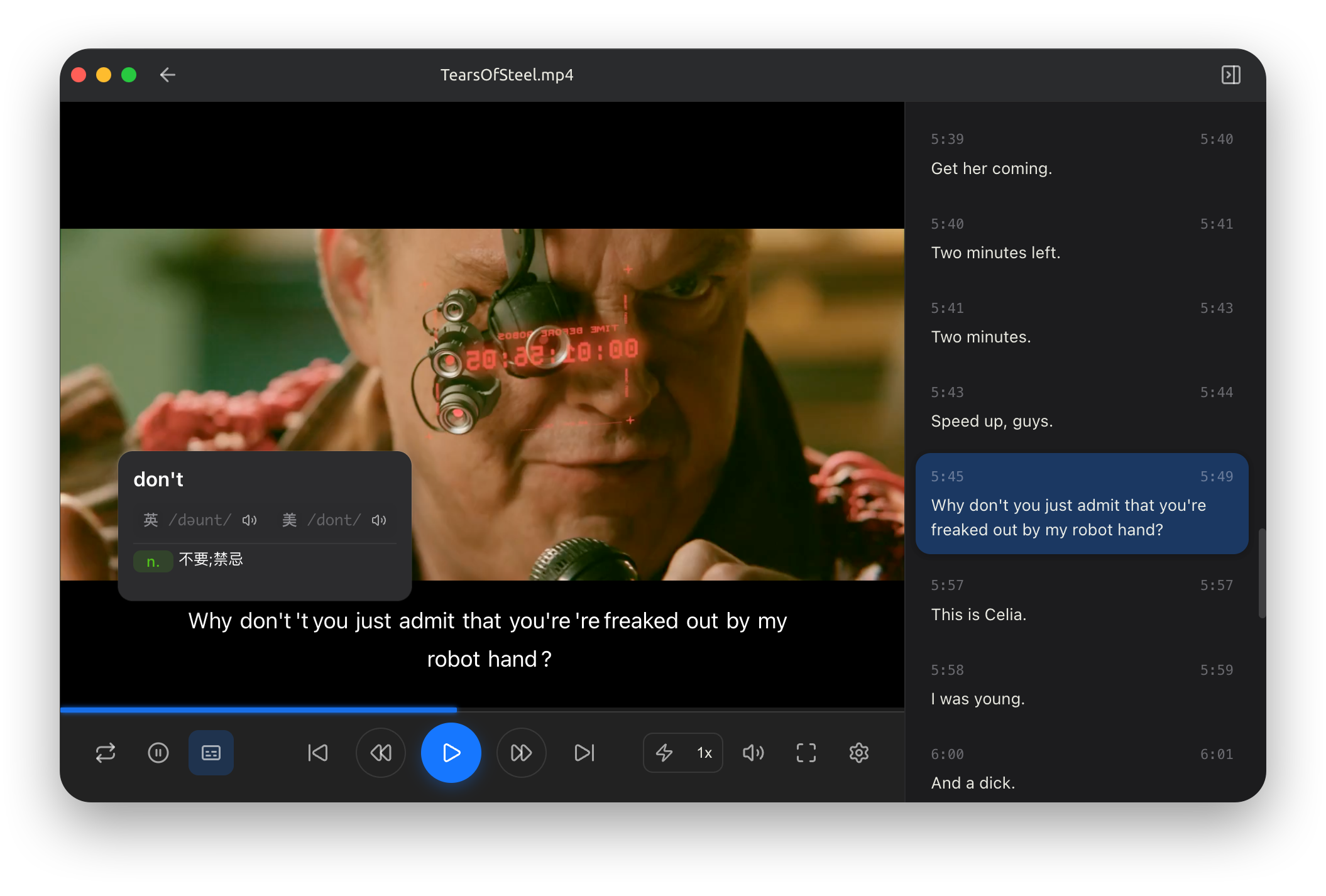Fast forward the video
The image size is (1326, 896).
[x=521, y=752]
